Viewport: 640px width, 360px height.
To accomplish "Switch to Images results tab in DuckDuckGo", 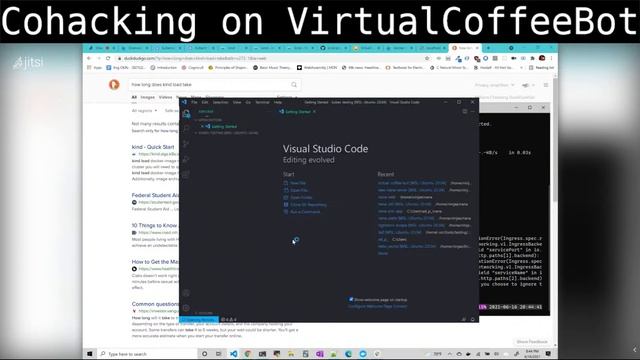I will [x=147, y=97].
